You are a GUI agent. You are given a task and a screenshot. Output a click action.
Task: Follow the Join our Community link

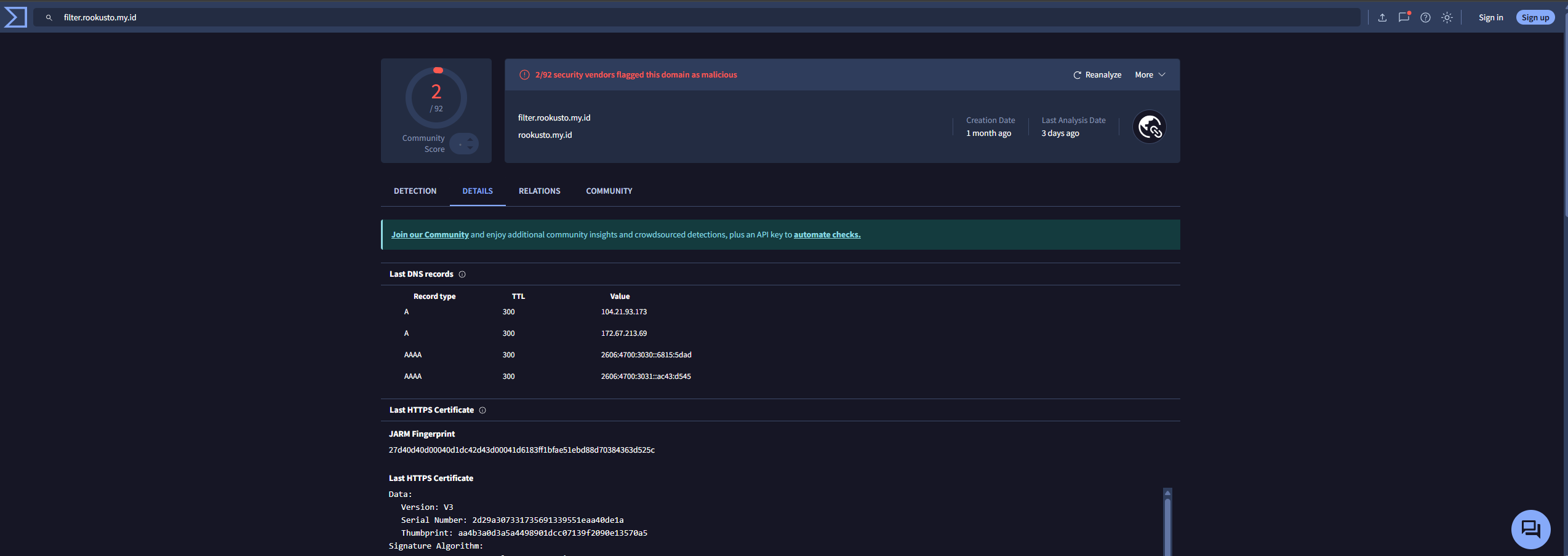pyautogui.click(x=430, y=234)
